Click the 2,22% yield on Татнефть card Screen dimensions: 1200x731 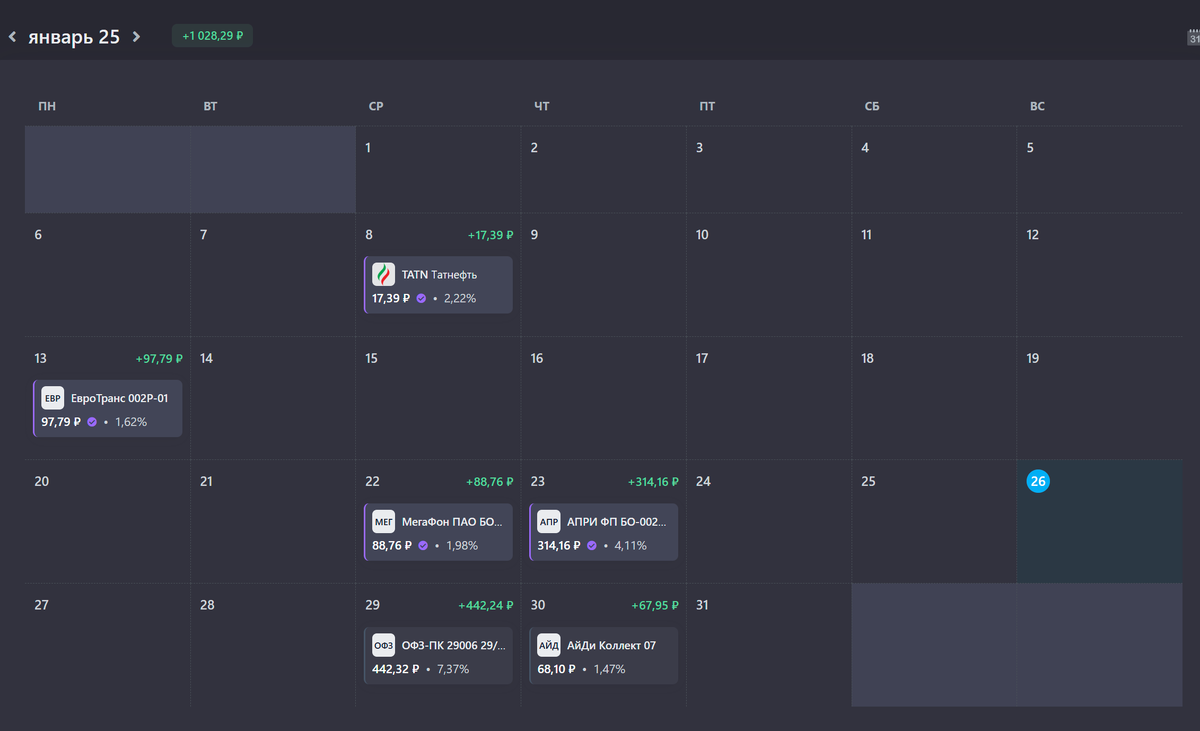click(460, 298)
